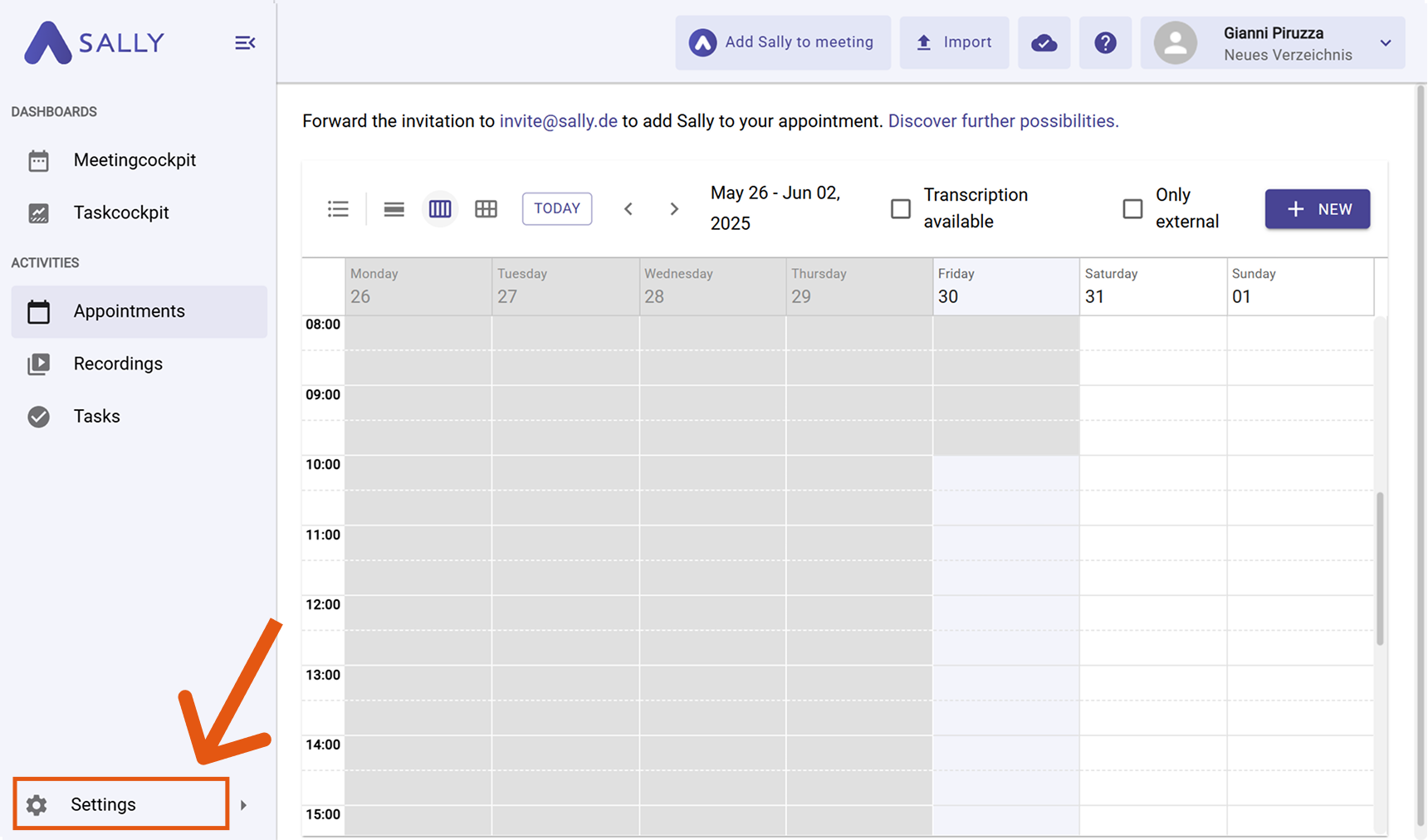Viewport: 1428px width, 840px height.
Task: Click the Meetingcockpit calendar icon
Action: click(x=38, y=160)
